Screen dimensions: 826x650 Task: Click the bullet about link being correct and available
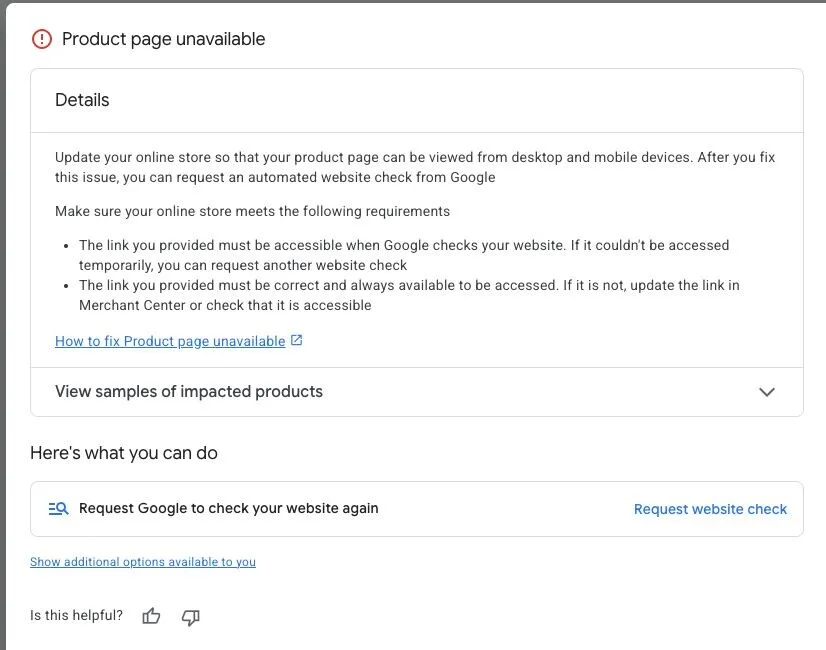409,295
